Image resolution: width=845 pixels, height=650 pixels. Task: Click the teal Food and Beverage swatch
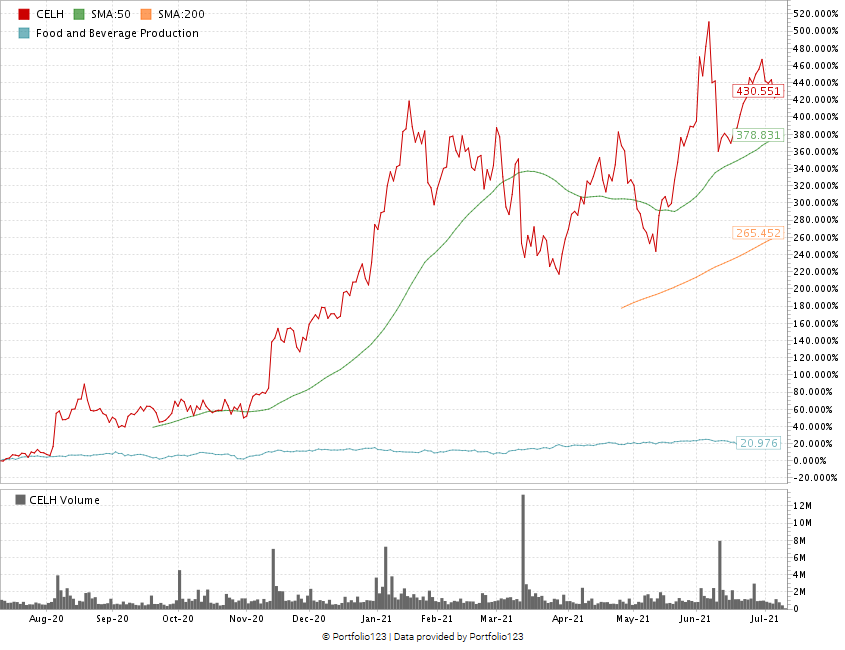24,33
